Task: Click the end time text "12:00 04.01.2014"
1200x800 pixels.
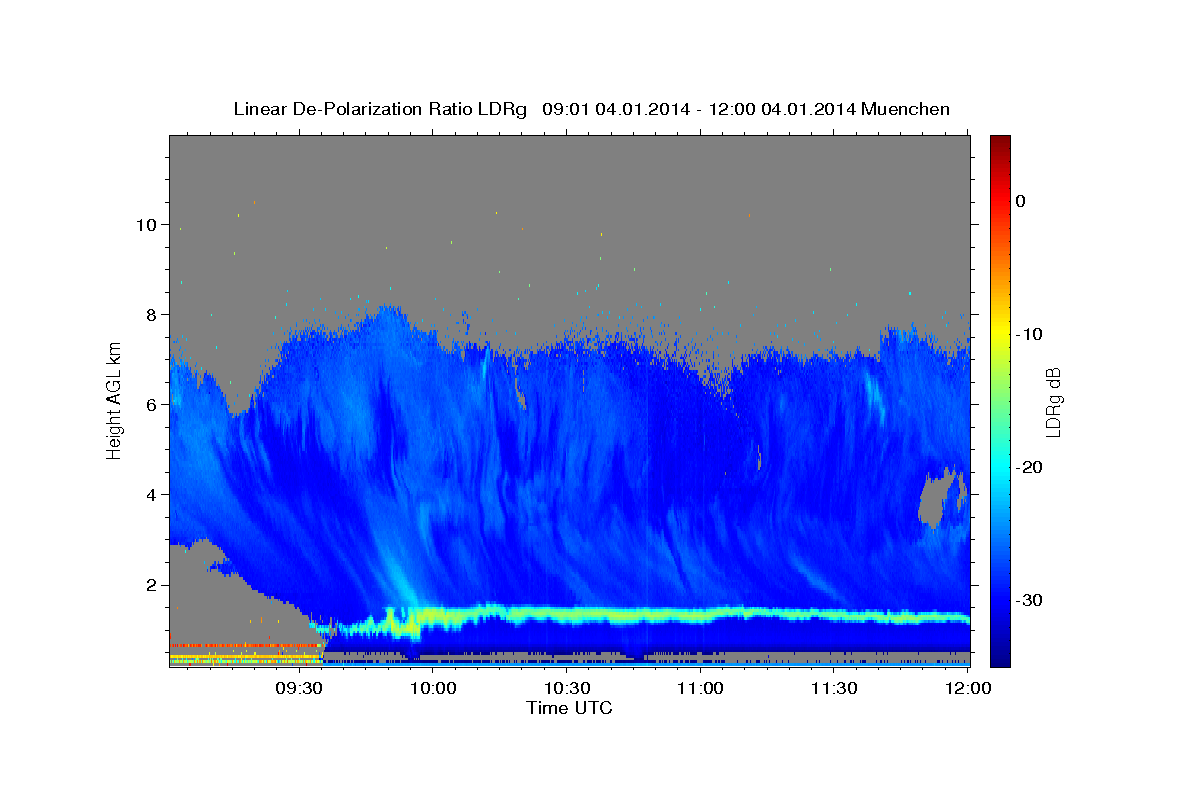Action: click(781, 109)
